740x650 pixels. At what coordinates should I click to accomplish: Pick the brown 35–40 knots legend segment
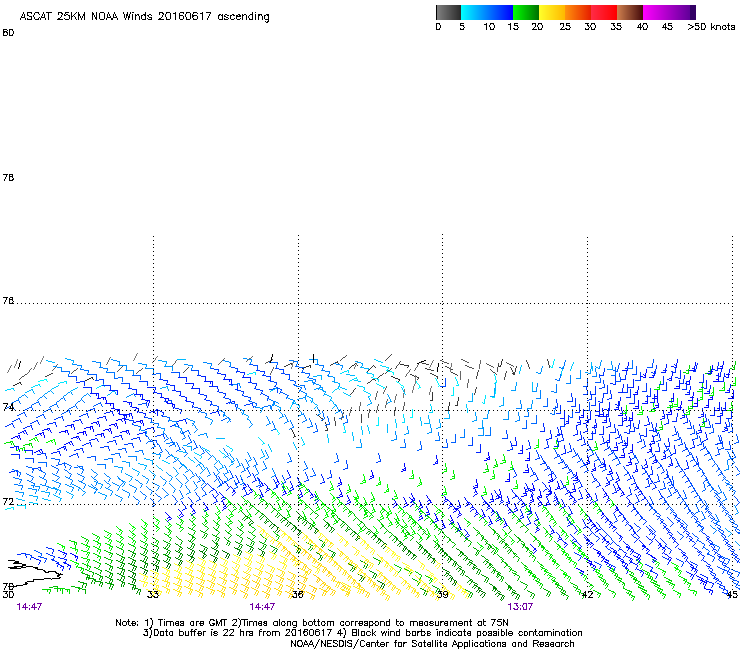[x=630, y=12]
